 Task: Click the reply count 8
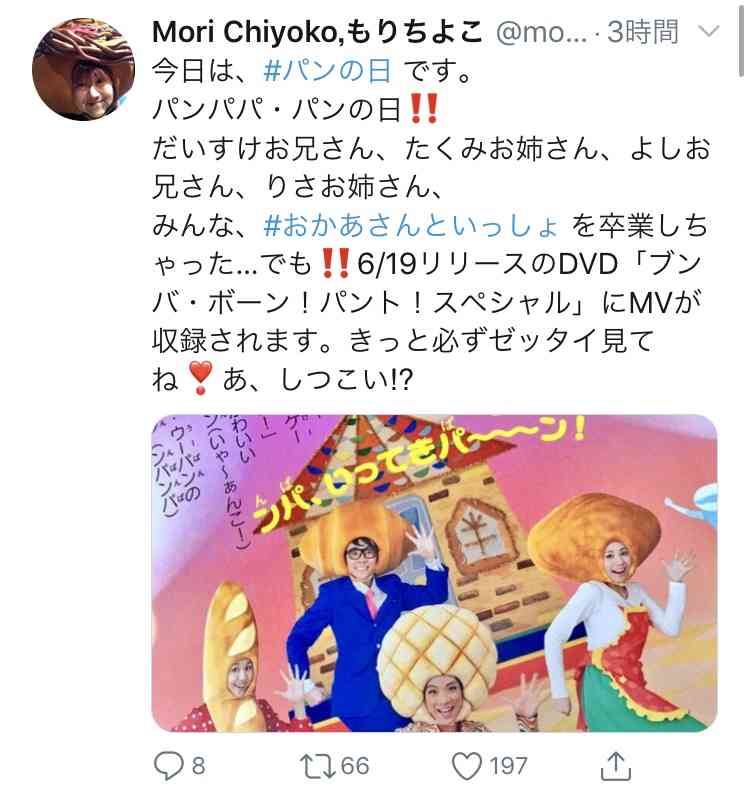[198, 766]
